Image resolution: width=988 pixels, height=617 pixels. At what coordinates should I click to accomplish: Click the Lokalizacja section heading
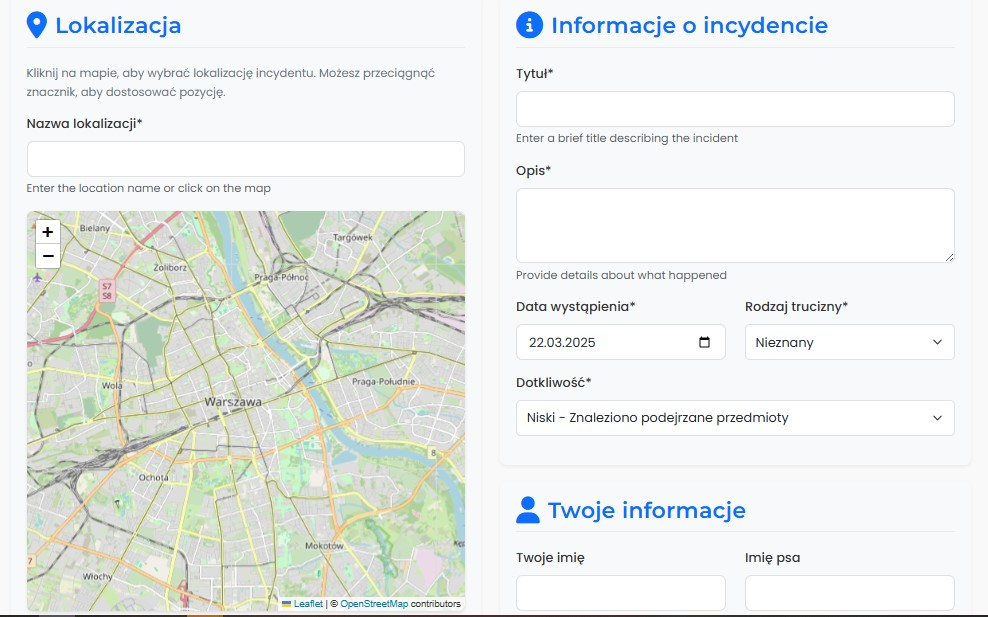point(118,25)
